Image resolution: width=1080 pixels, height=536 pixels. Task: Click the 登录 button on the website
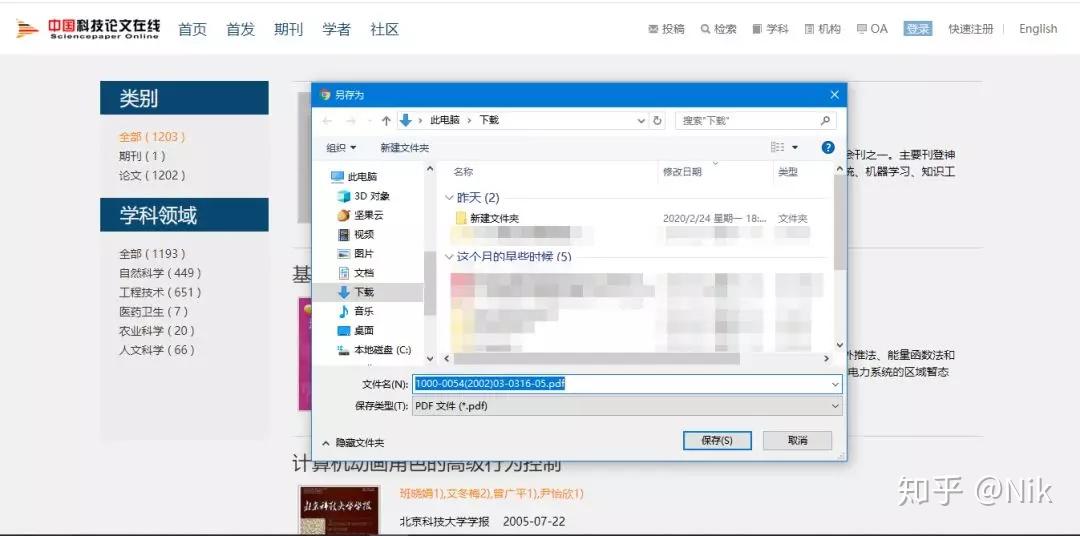click(x=918, y=29)
